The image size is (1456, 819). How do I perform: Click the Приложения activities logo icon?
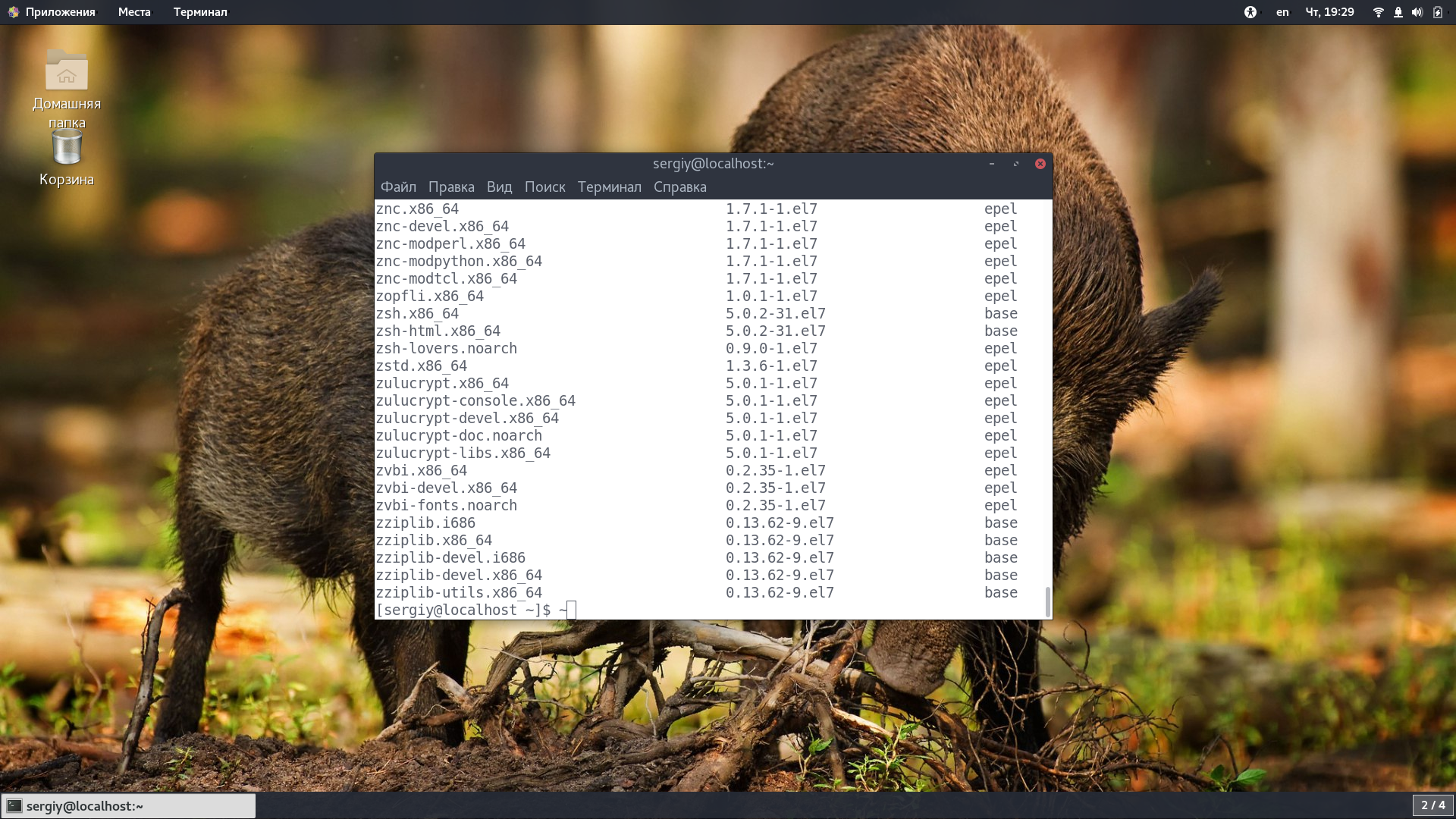tap(13, 12)
